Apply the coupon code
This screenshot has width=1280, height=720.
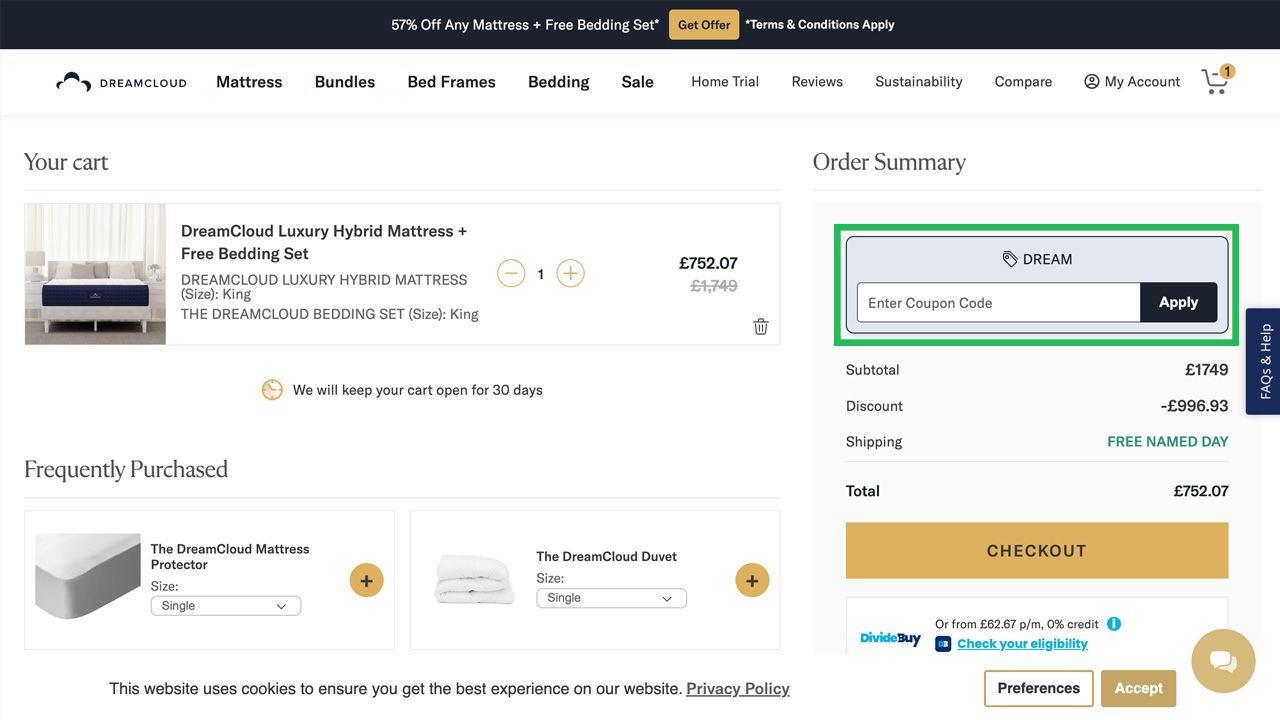coord(1178,302)
